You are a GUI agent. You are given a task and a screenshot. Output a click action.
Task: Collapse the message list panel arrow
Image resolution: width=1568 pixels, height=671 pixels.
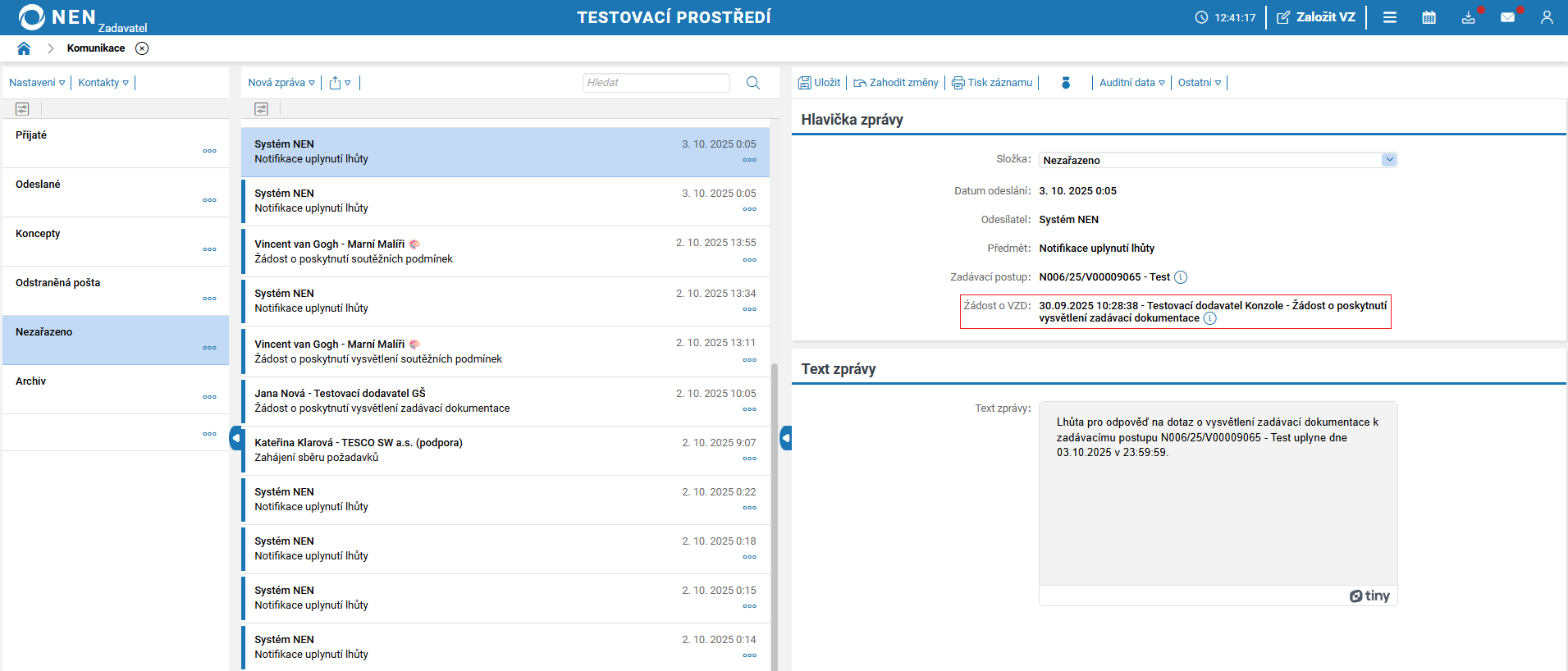tap(785, 438)
